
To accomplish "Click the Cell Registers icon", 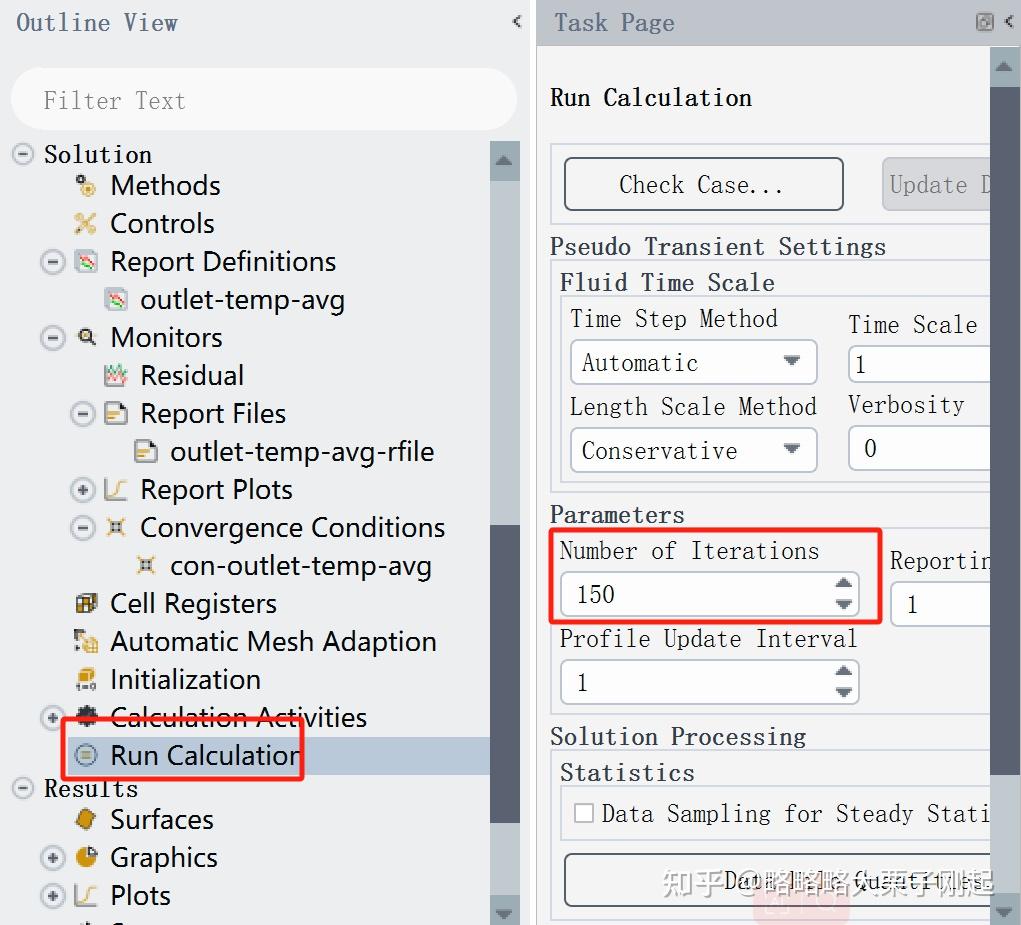I will (86, 604).
